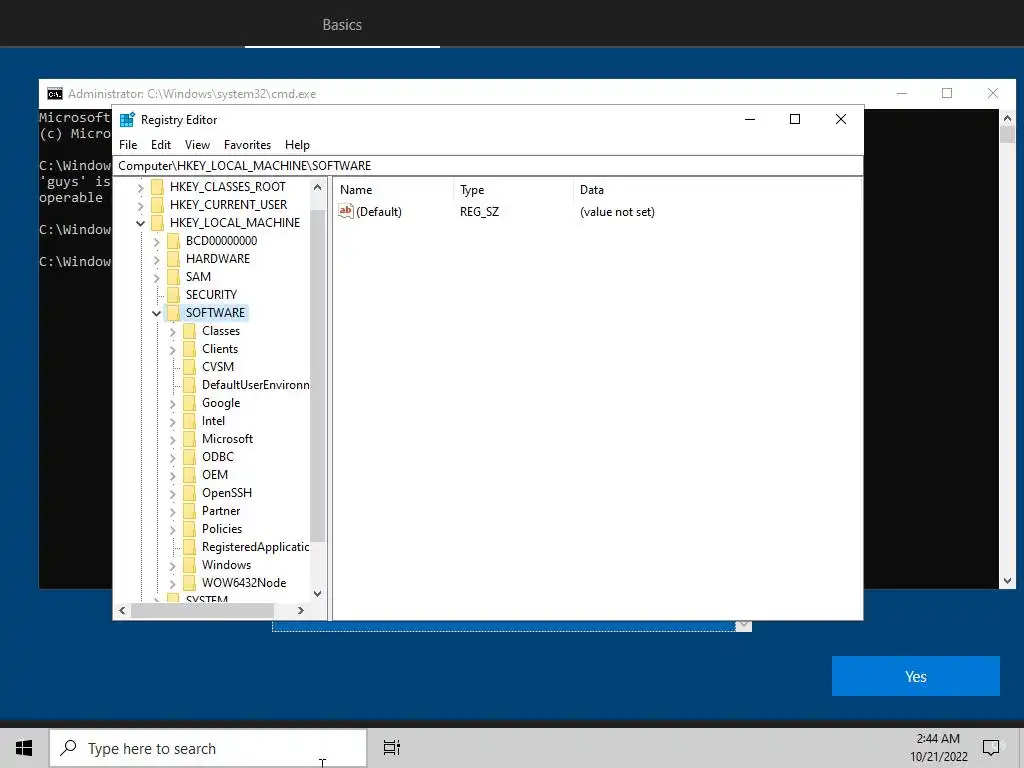Expand the BCD00000000 key
Viewport: 1024px width, 768px height.
pyautogui.click(x=157, y=242)
